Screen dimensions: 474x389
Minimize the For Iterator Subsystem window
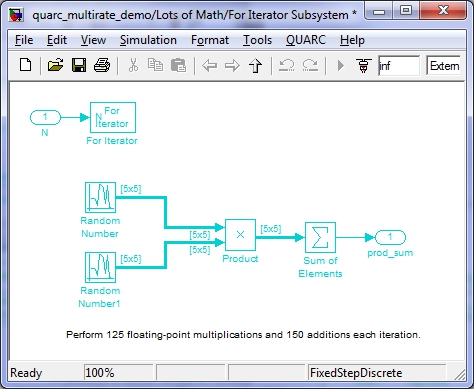pyautogui.click(x=379, y=11)
